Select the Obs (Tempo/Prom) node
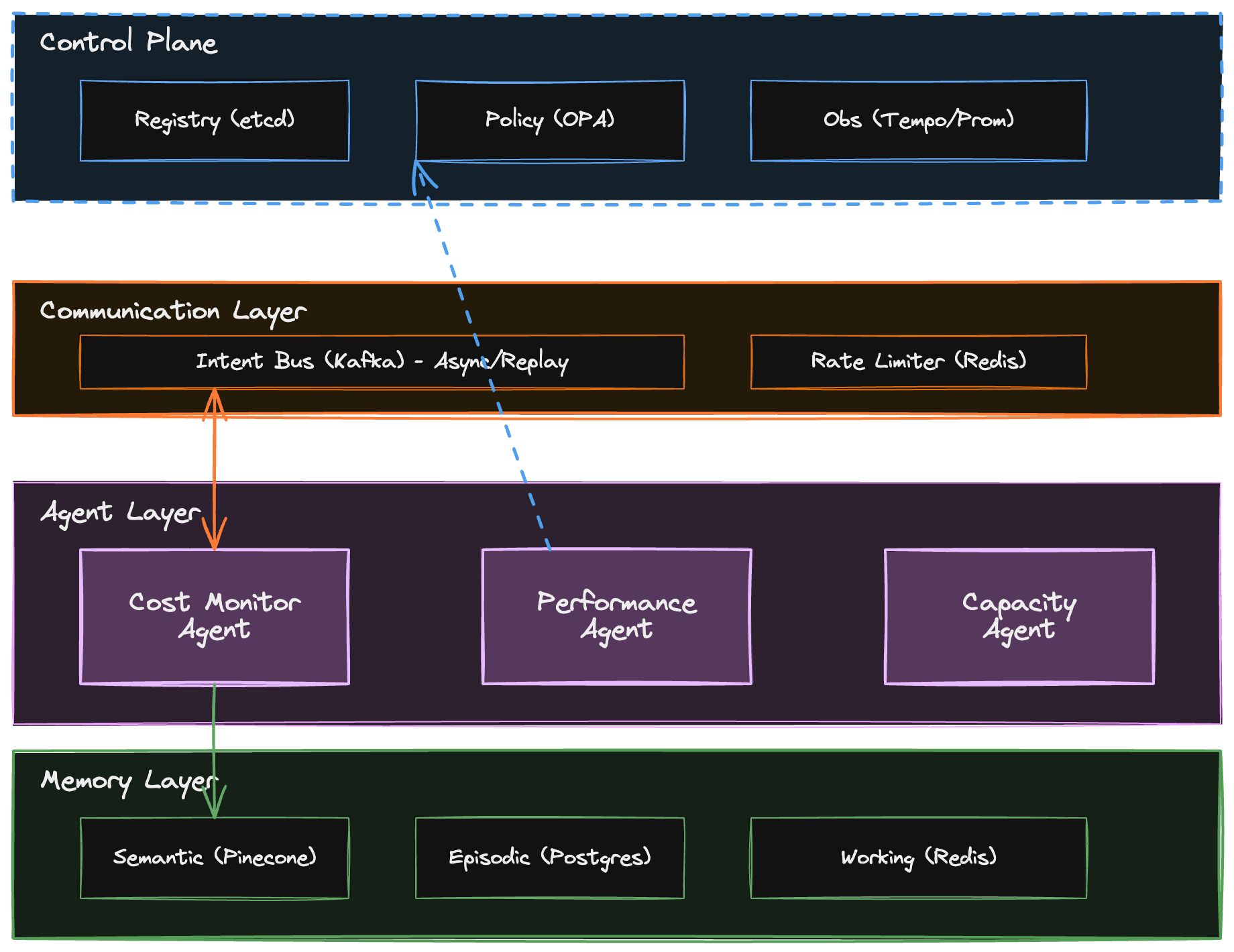This screenshot has height=952, width=1234. point(919,121)
